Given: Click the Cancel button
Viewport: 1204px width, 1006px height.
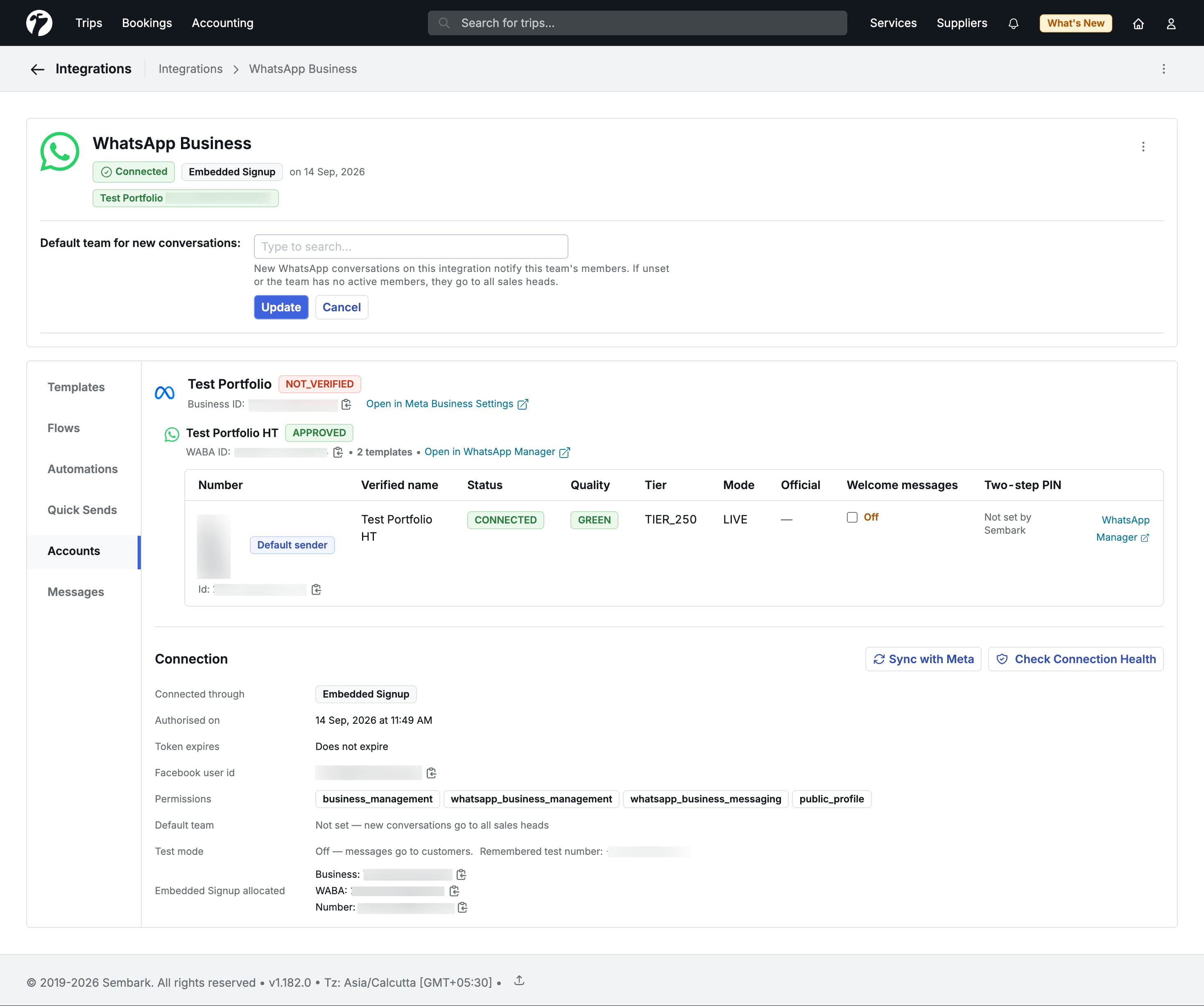Looking at the screenshot, I should [x=342, y=308].
